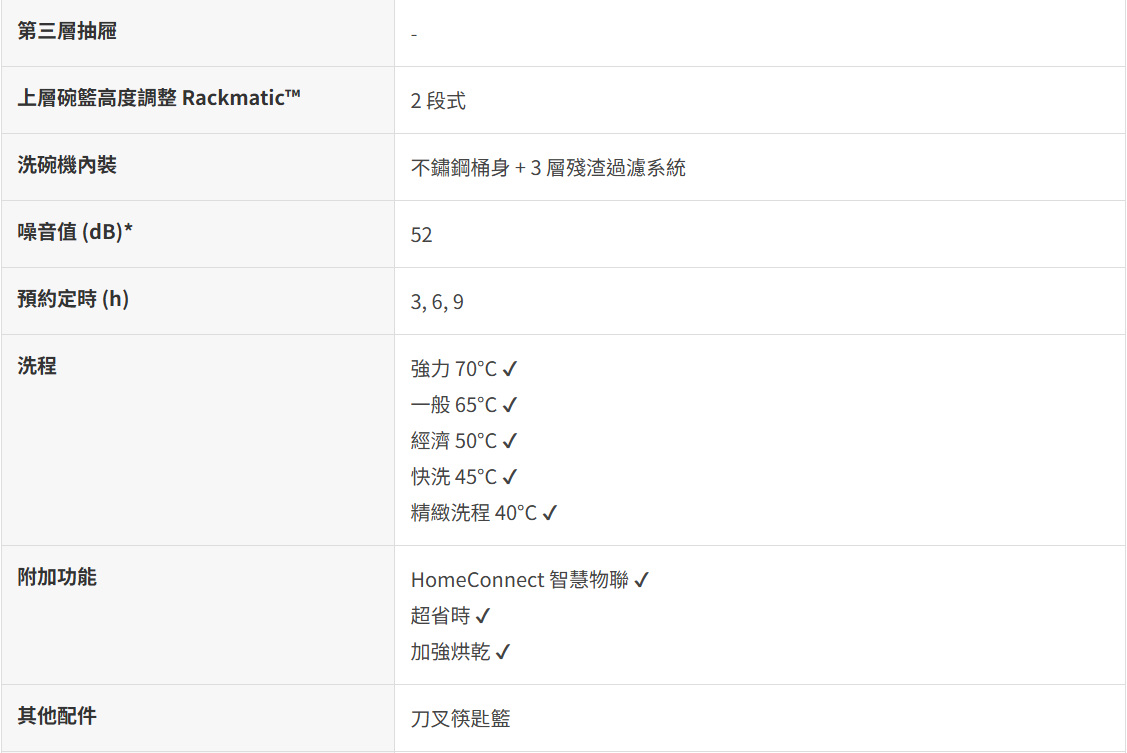Click the 洗程 row heading

[37, 366]
